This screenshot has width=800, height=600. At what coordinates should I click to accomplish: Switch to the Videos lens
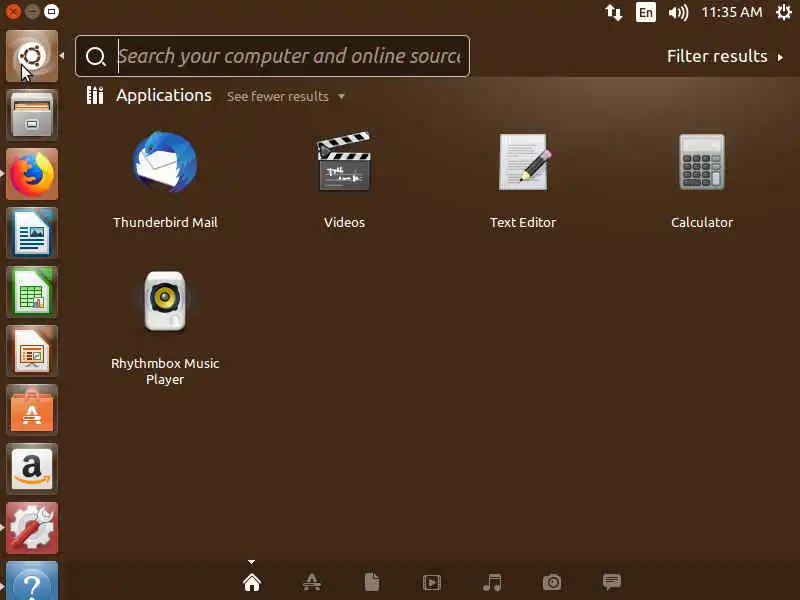pyautogui.click(x=432, y=582)
